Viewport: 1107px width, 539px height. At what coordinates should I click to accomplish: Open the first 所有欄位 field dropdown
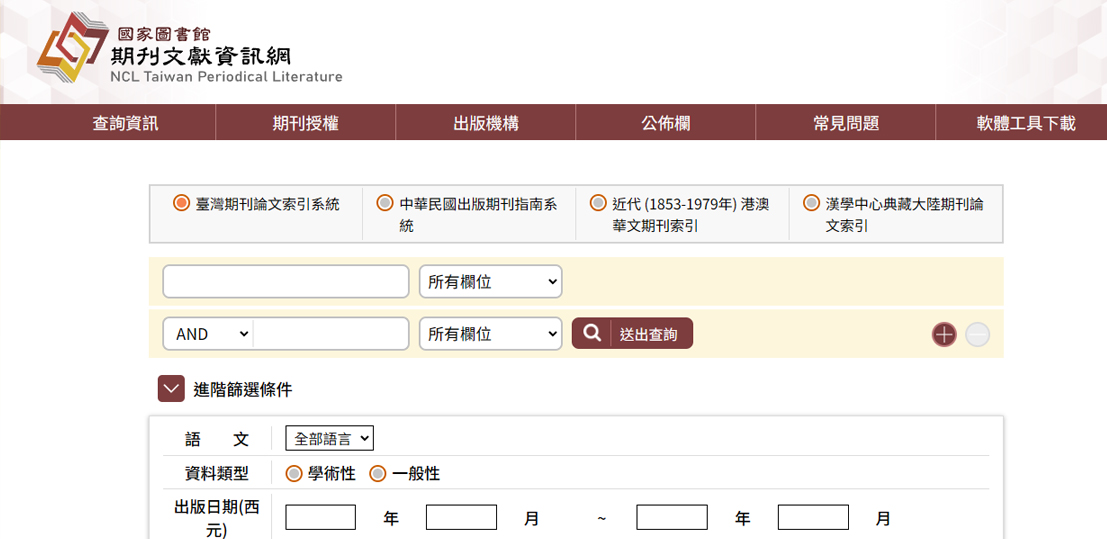[x=490, y=282]
